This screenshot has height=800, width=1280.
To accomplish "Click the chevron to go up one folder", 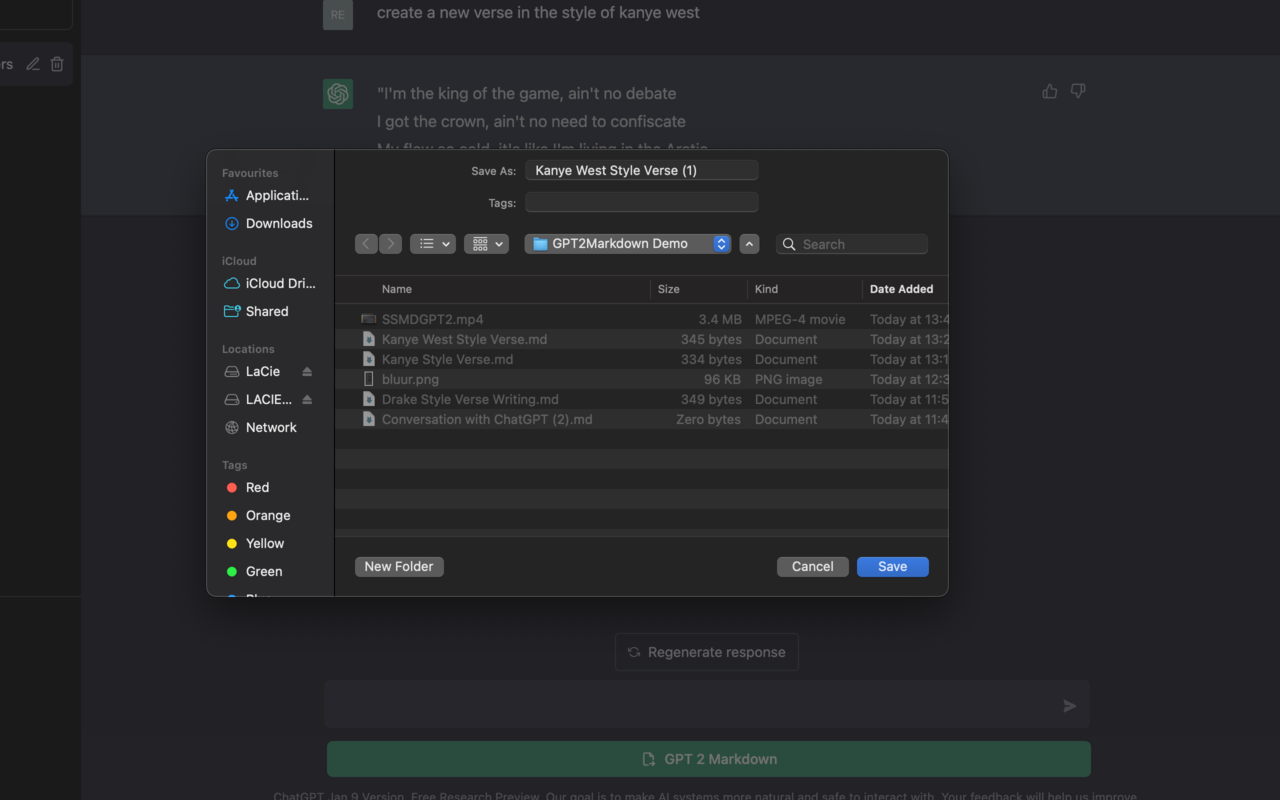I will tap(749, 243).
